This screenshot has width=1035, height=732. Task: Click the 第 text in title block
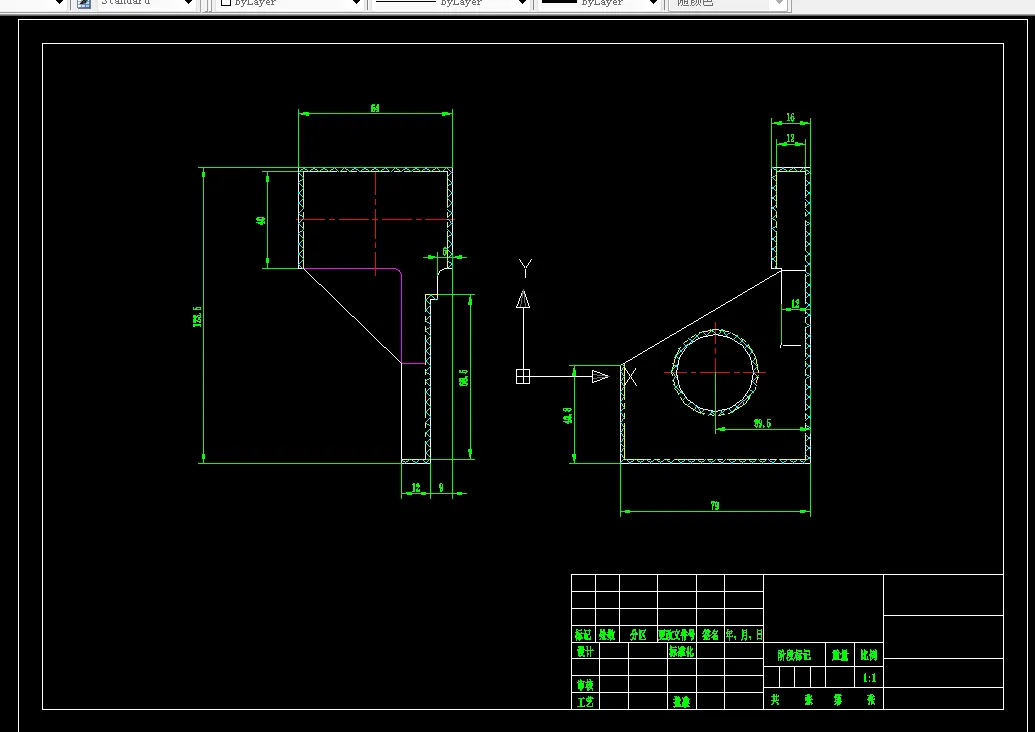coord(838,700)
